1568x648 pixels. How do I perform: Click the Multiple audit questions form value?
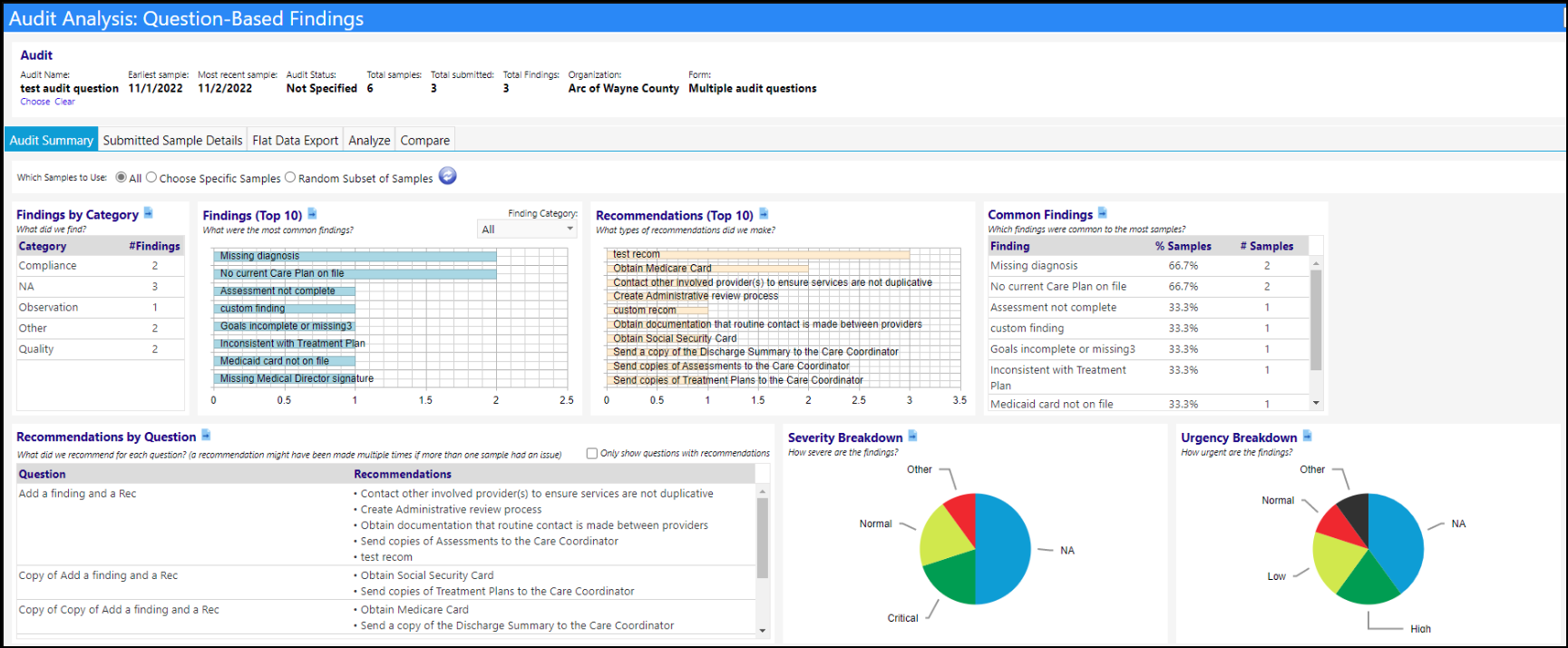pos(752,88)
